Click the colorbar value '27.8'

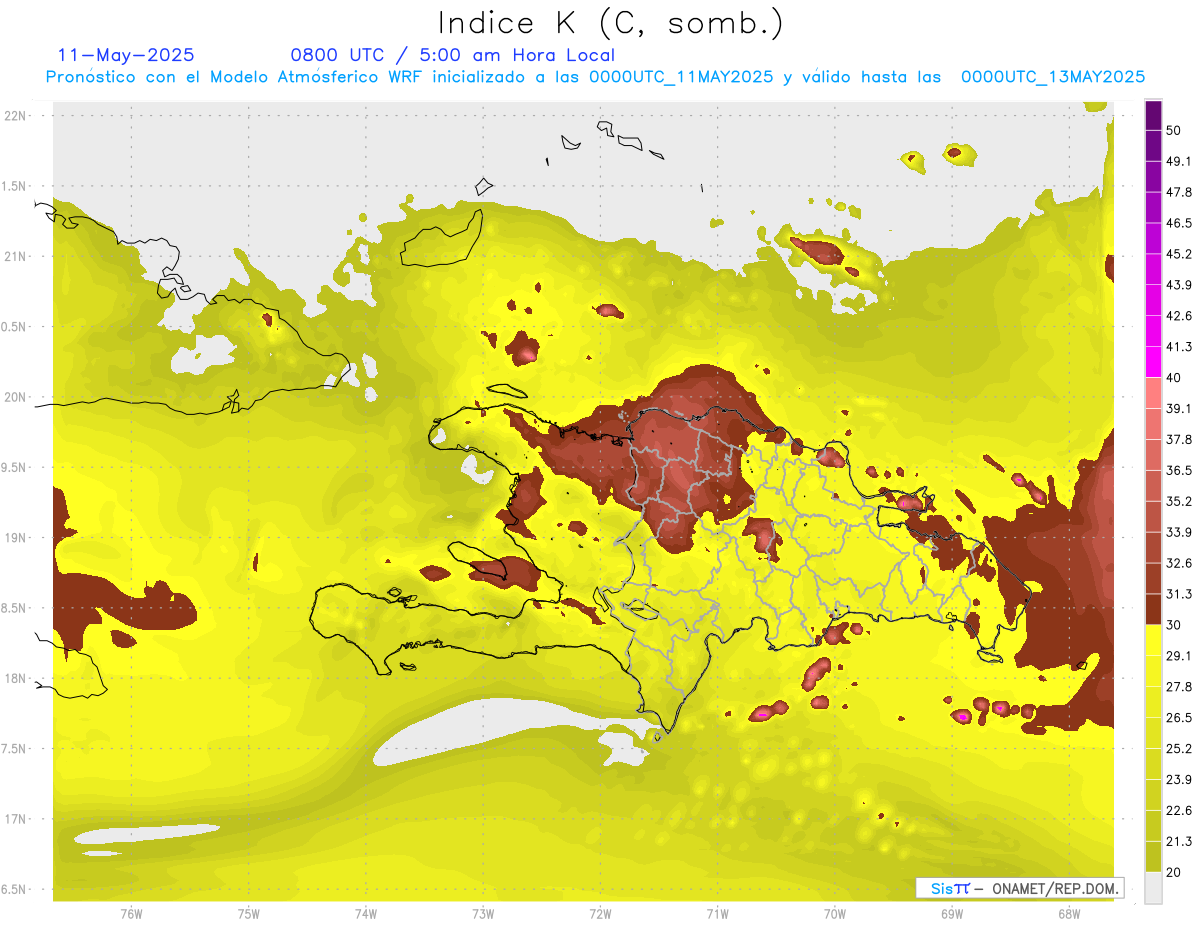click(1179, 687)
